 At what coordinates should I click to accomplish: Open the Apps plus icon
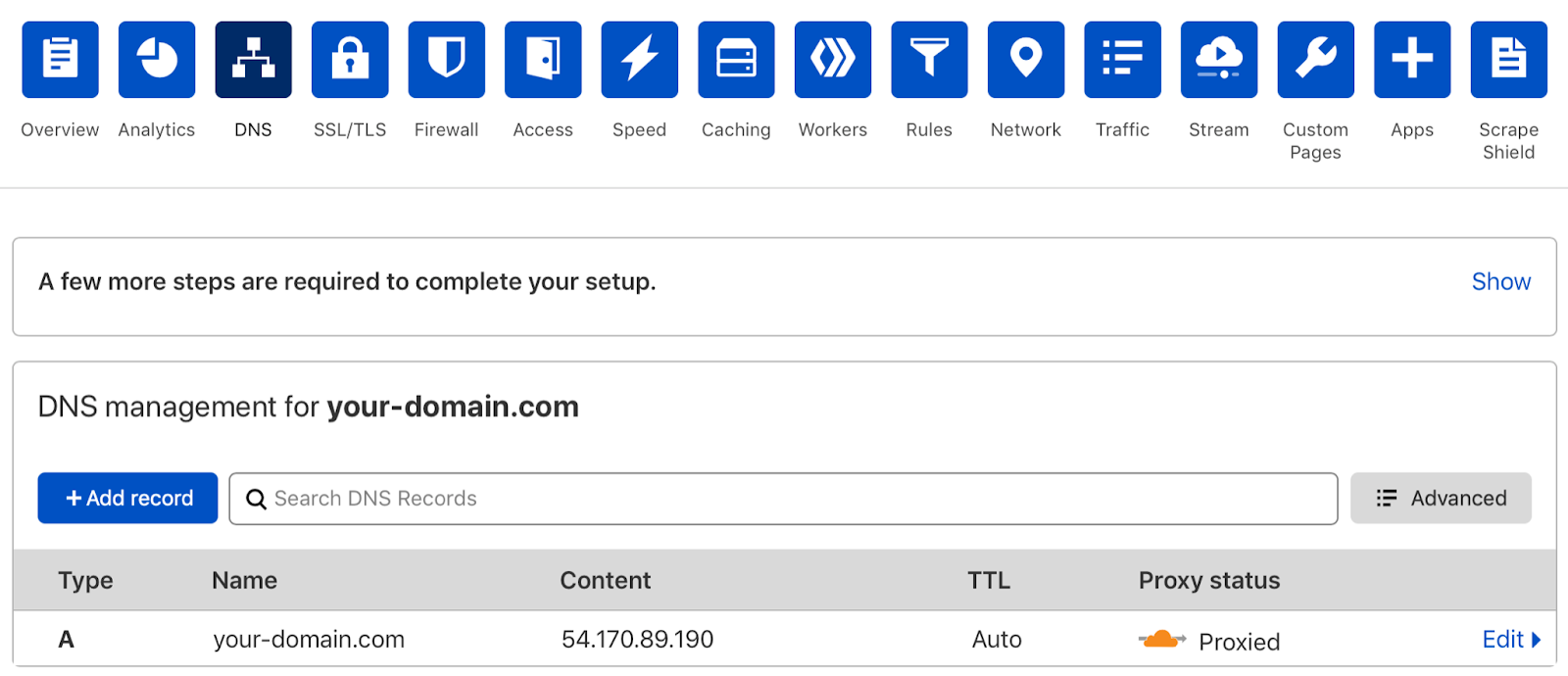point(1412,60)
